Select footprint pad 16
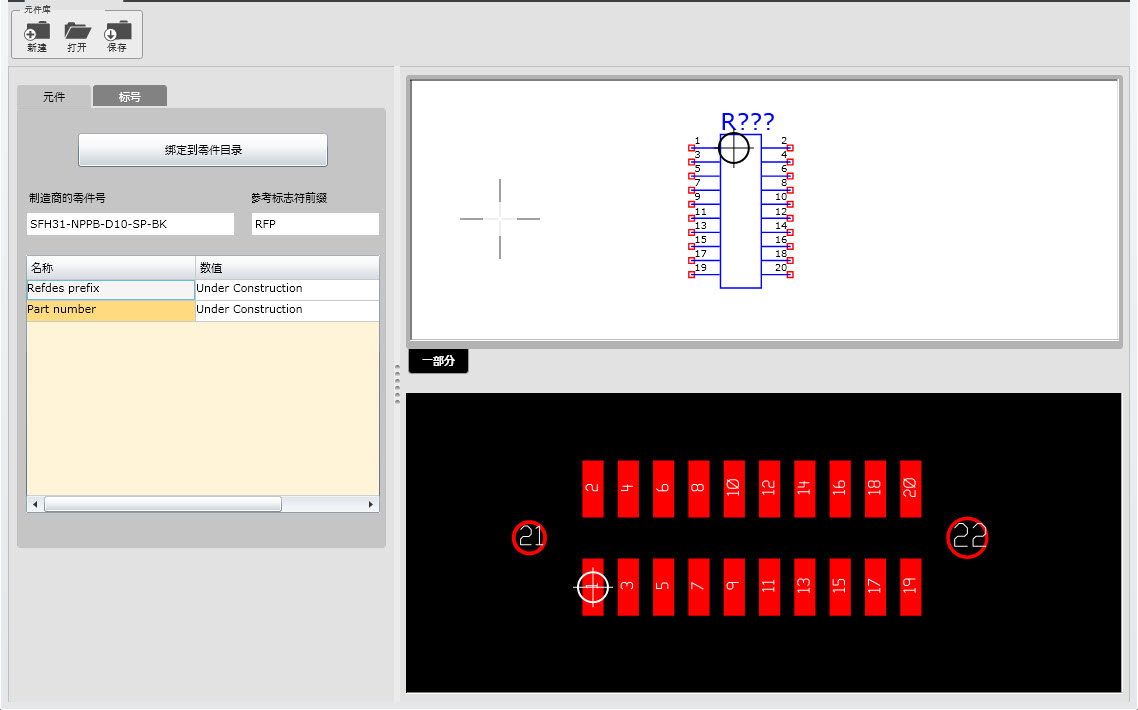Viewport: 1138px width, 710px height. (x=840, y=489)
